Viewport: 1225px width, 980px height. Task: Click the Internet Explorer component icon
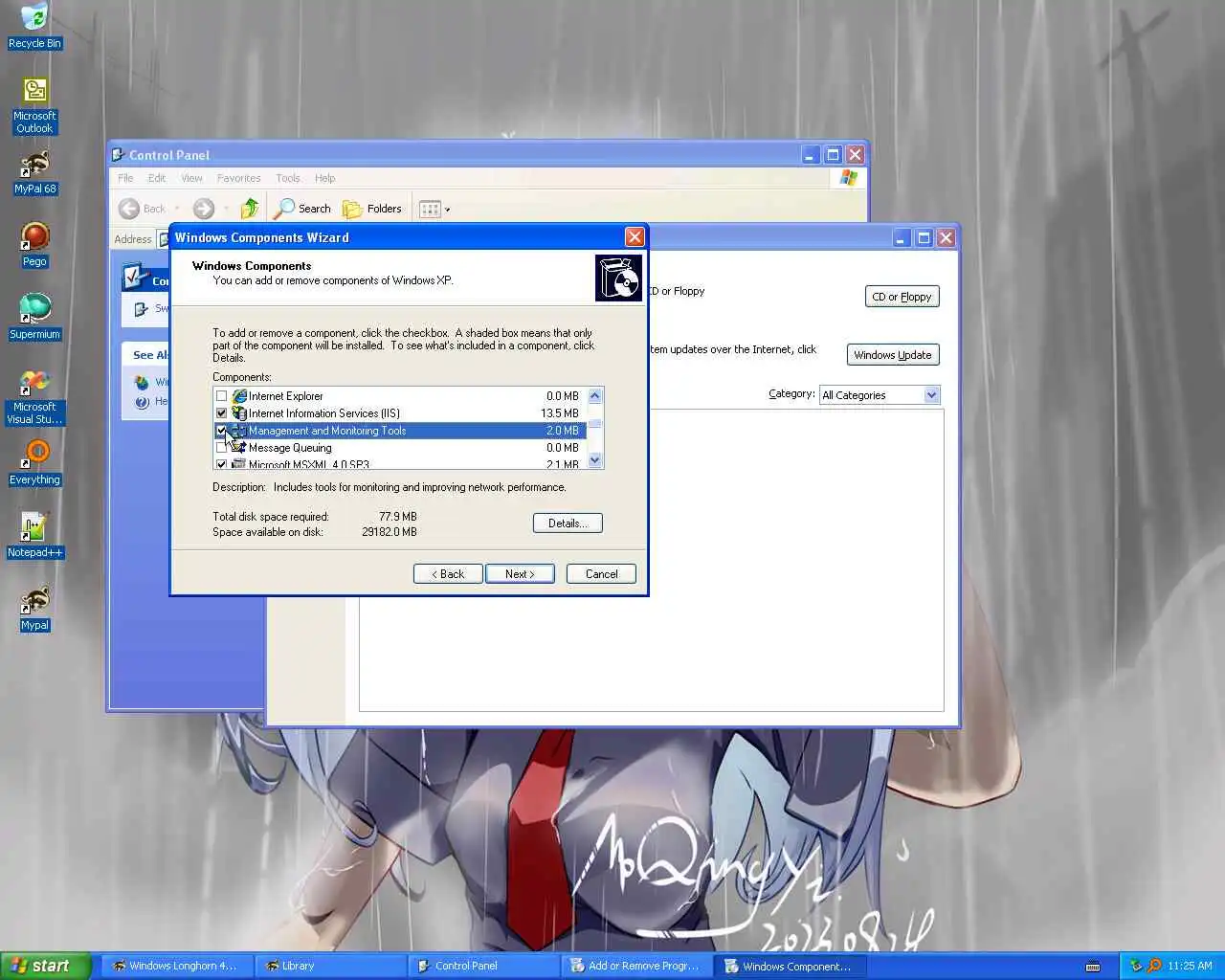pos(239,395)
